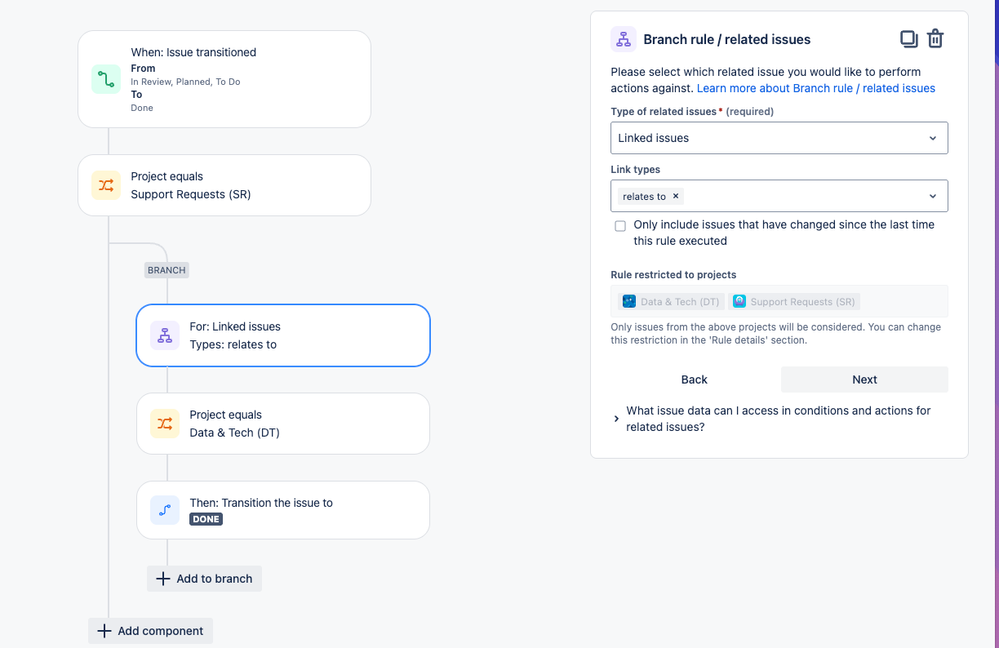
Task: Click the Data & Tech condition icon
Action: tap(165, 423)
